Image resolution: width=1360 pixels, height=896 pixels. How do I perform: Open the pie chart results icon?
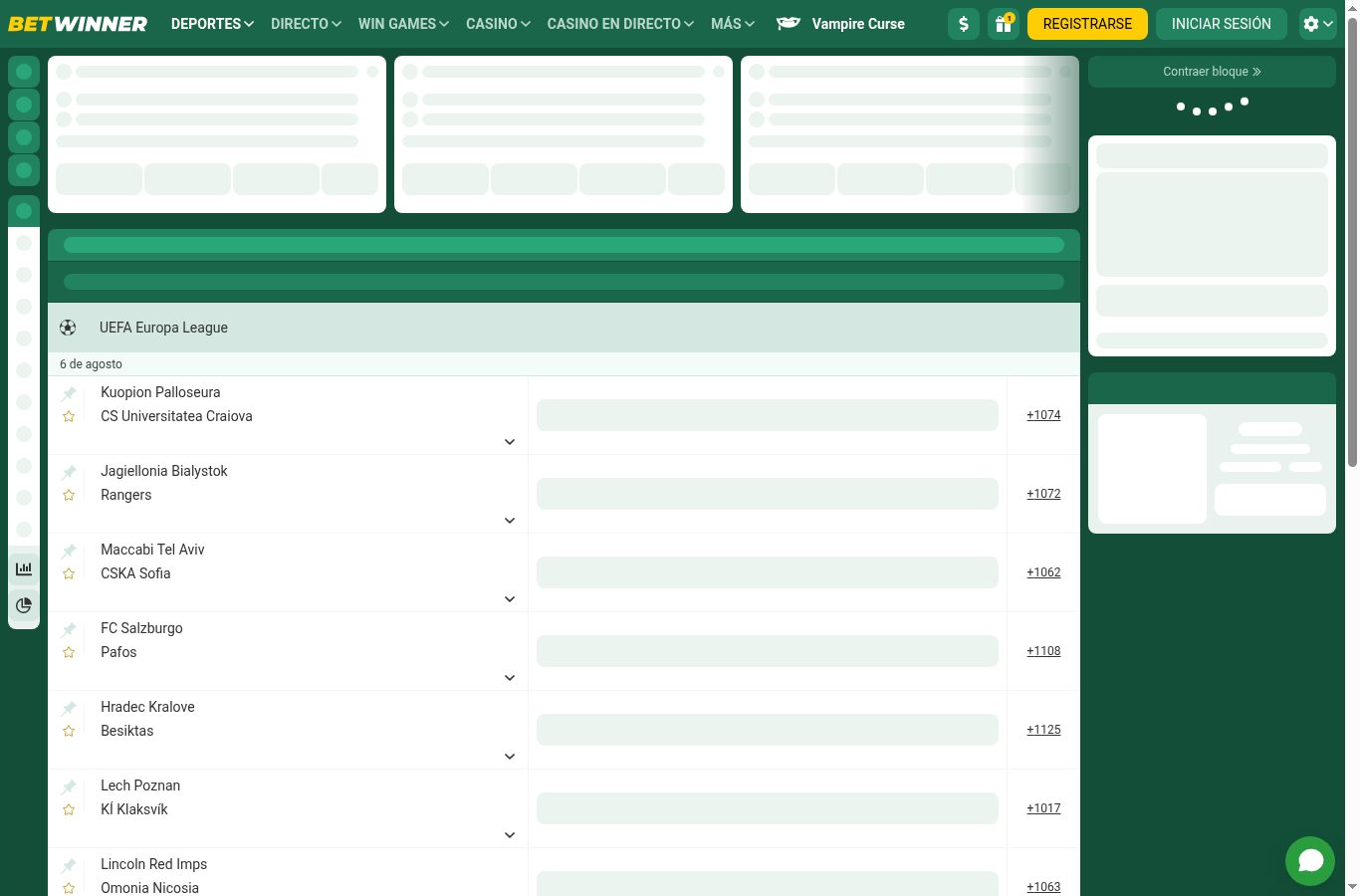tap(24, 605)
